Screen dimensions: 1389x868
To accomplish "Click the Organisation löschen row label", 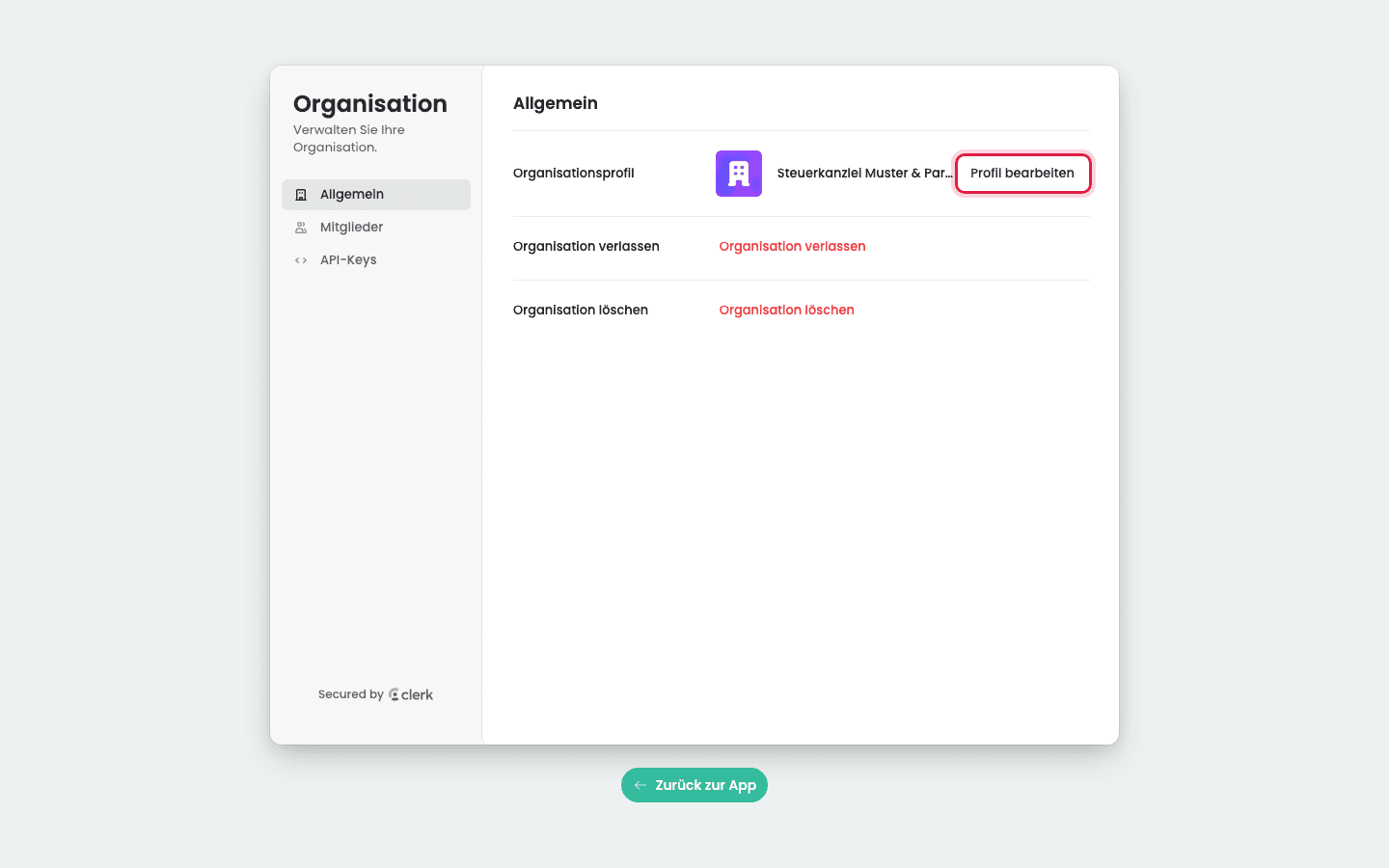I will pos(581,311).
